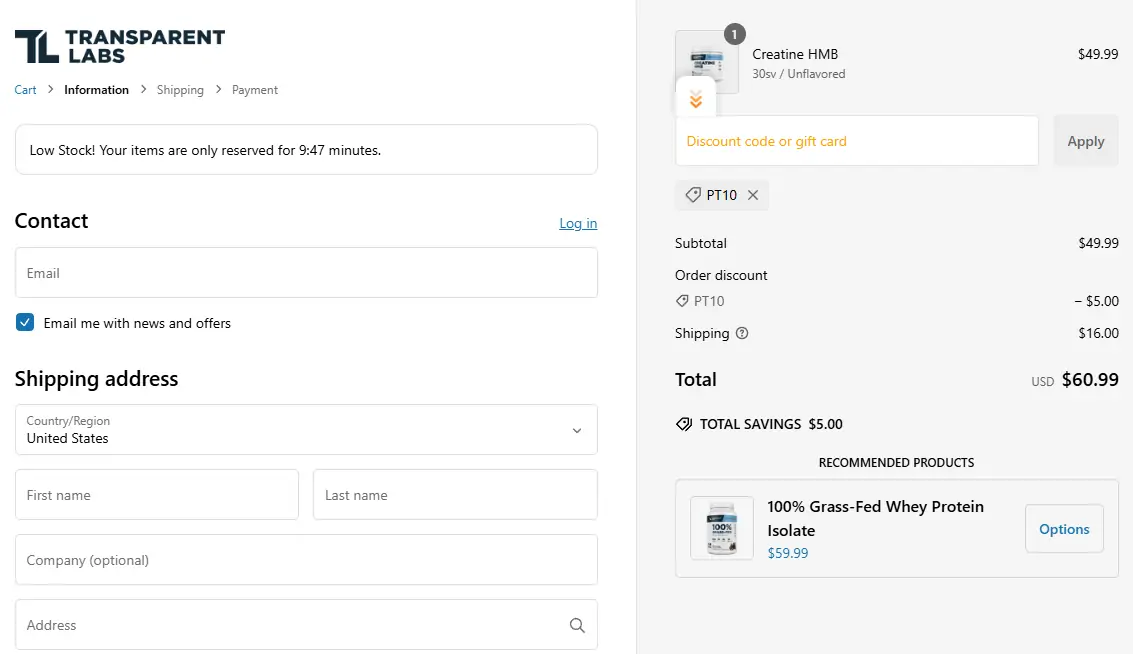Screen dimensions: 1133x654
Task: Click the Apply discount button
Action: tap(1085, 141)
